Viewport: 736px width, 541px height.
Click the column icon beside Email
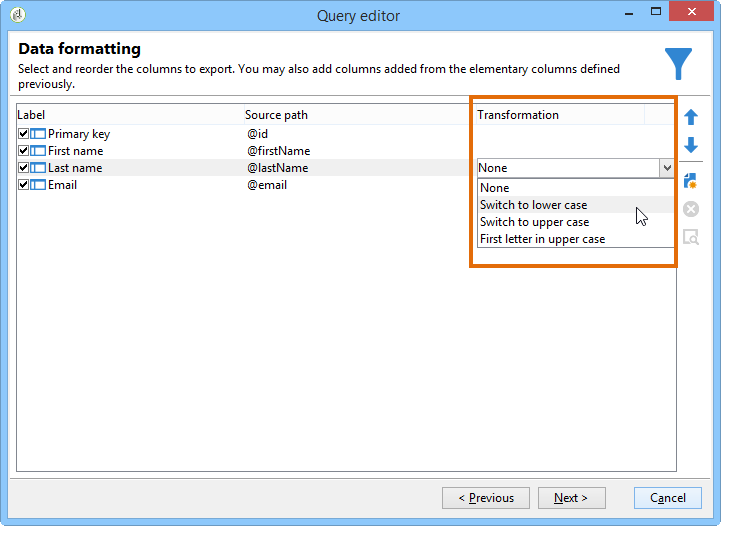(38, 185)
